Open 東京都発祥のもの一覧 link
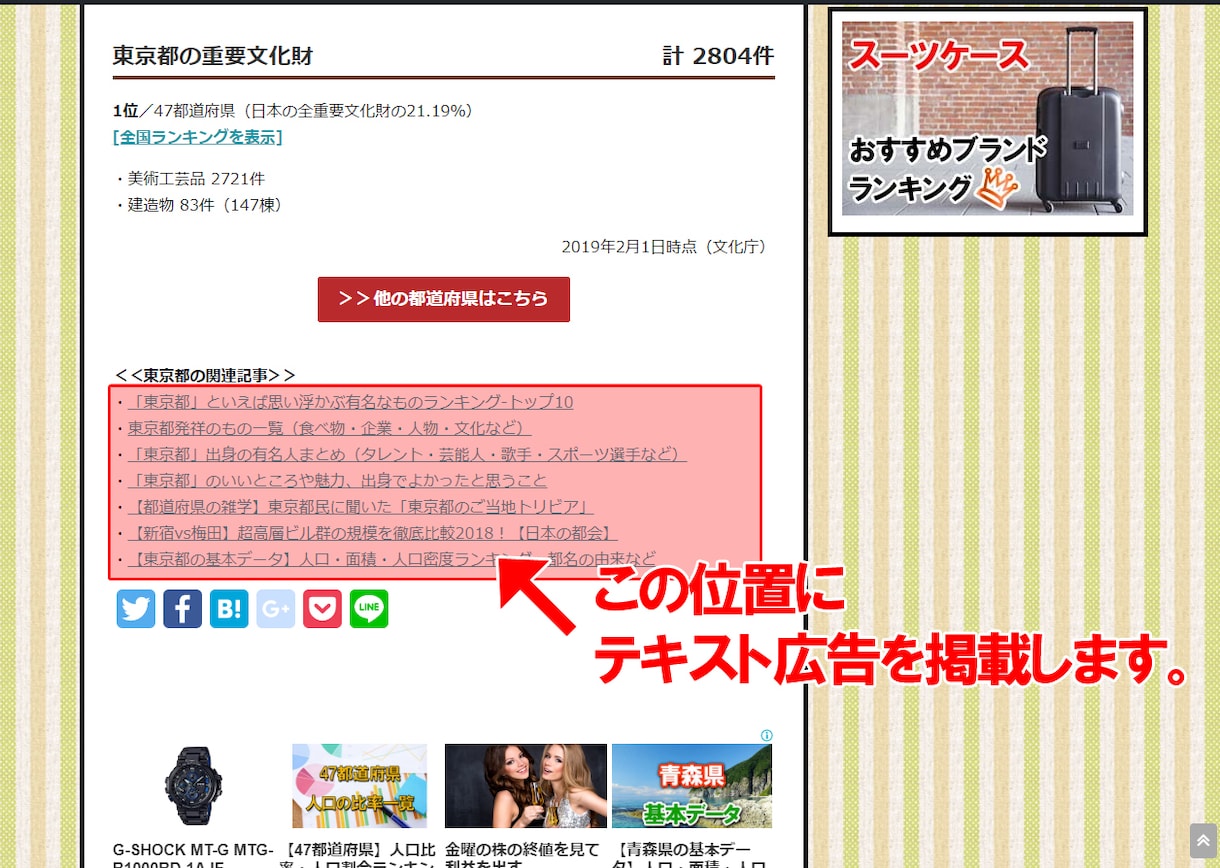Screen dimensions: 1220x868 [329, 428]
